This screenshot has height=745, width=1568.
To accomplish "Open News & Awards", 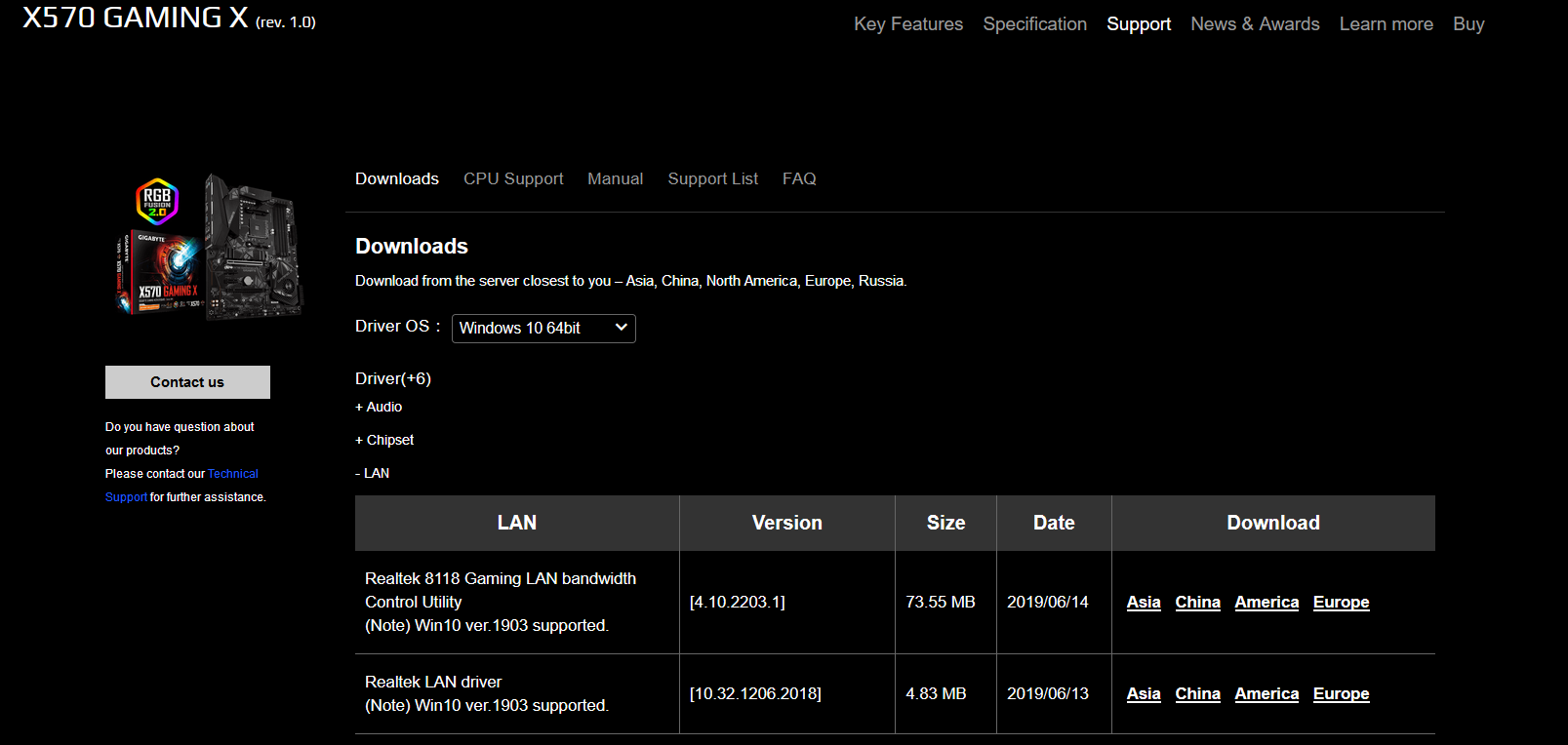I will [1255, 24].
